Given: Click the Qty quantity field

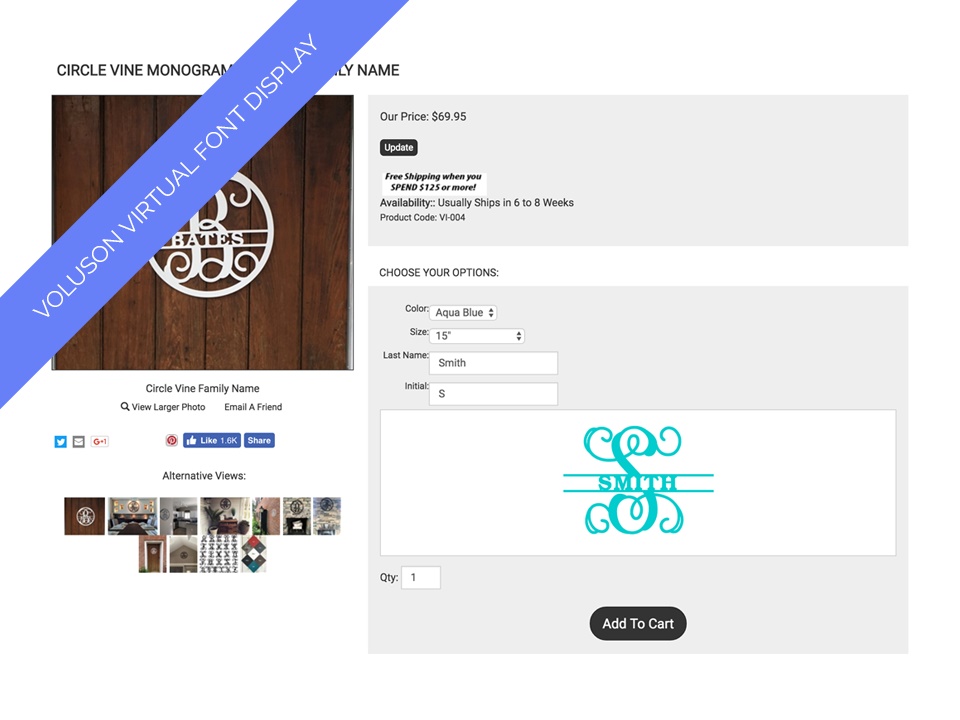Looking at the screenshot, I should [421, 577].
